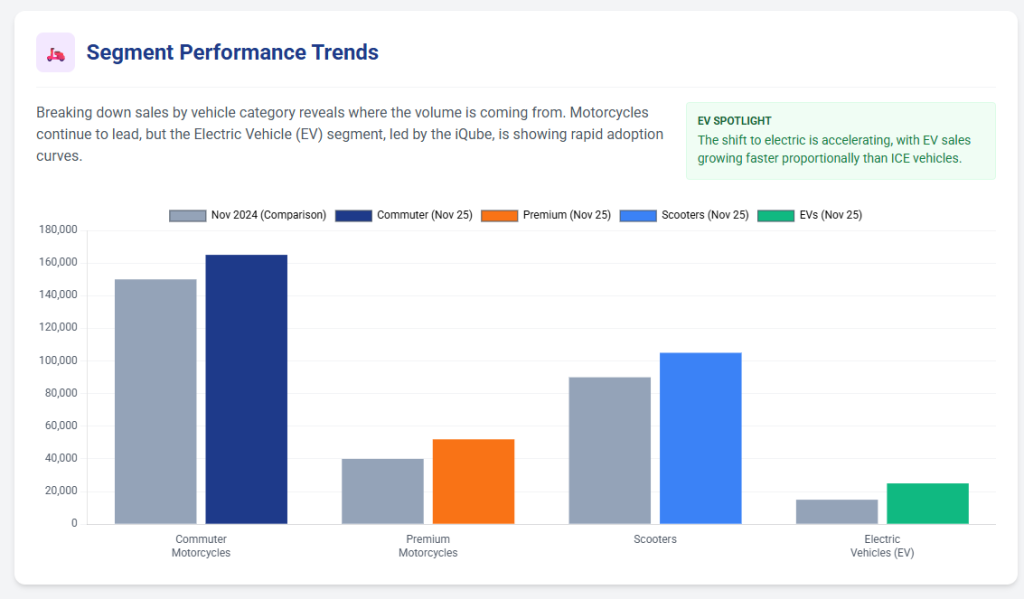This screenshot has width=1024, height=599.
Task: Select the orange Premium Motorcycles bar
Action: [x=473, y=481]
